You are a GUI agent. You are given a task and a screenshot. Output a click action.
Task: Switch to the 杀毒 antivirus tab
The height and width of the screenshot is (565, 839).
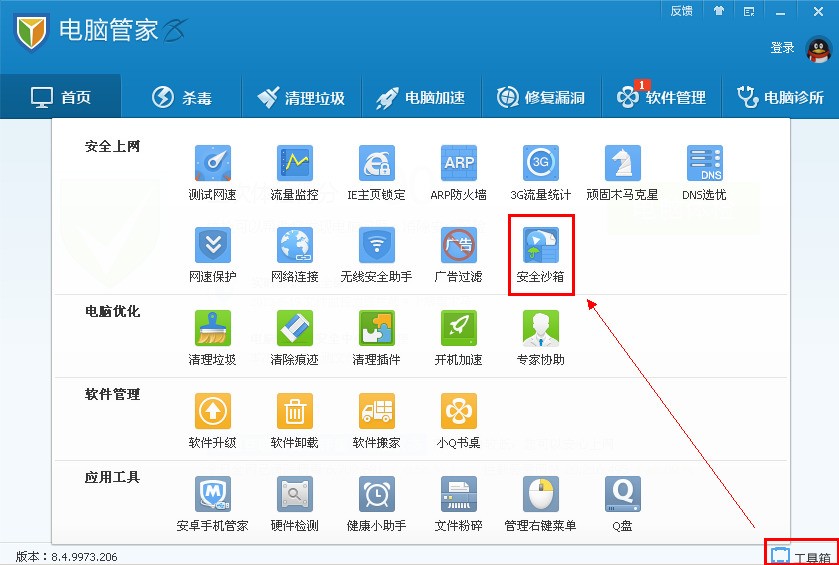point(181,97)
